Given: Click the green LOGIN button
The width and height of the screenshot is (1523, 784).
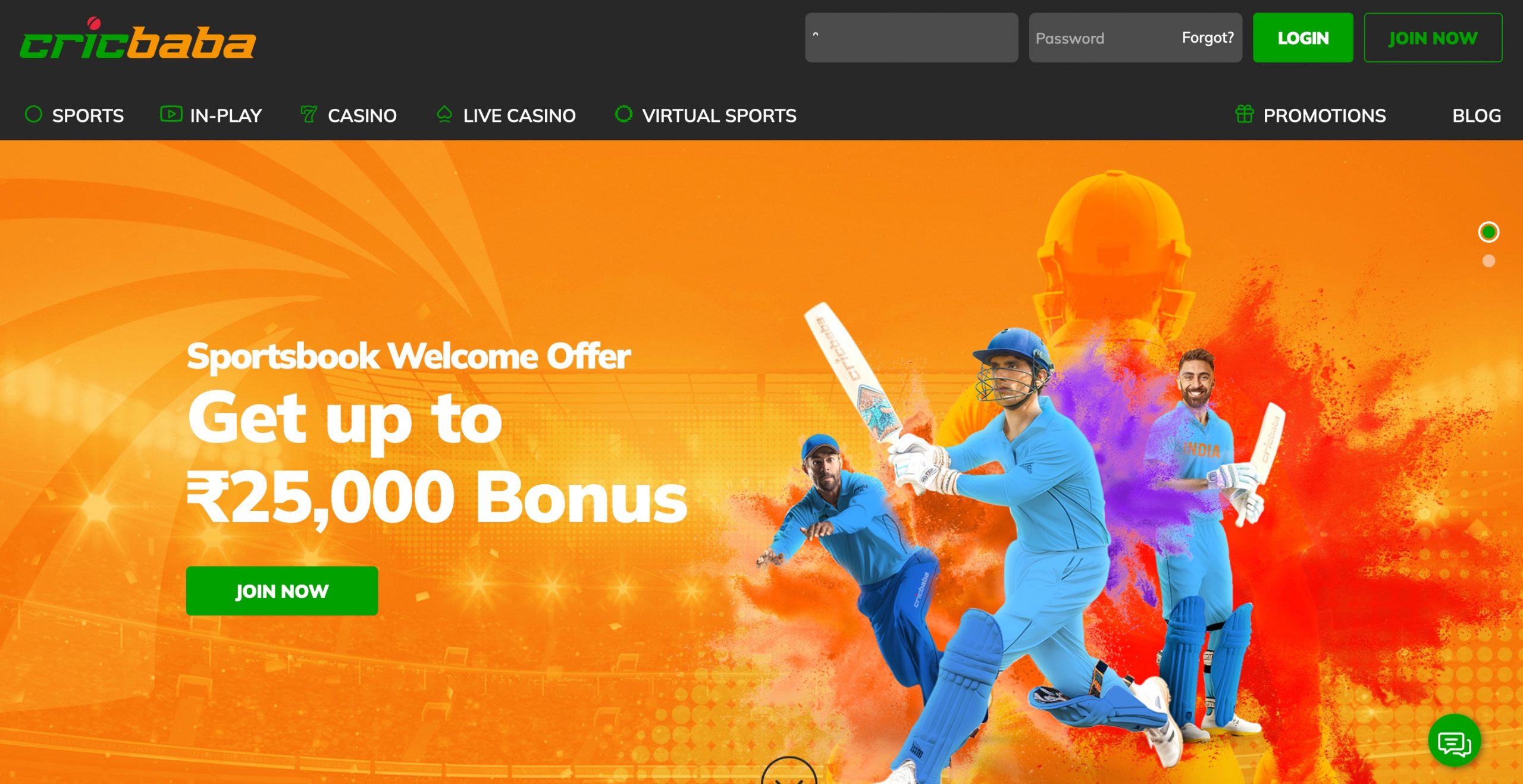Looking at the screenshot, I should tap(1303, 38).
